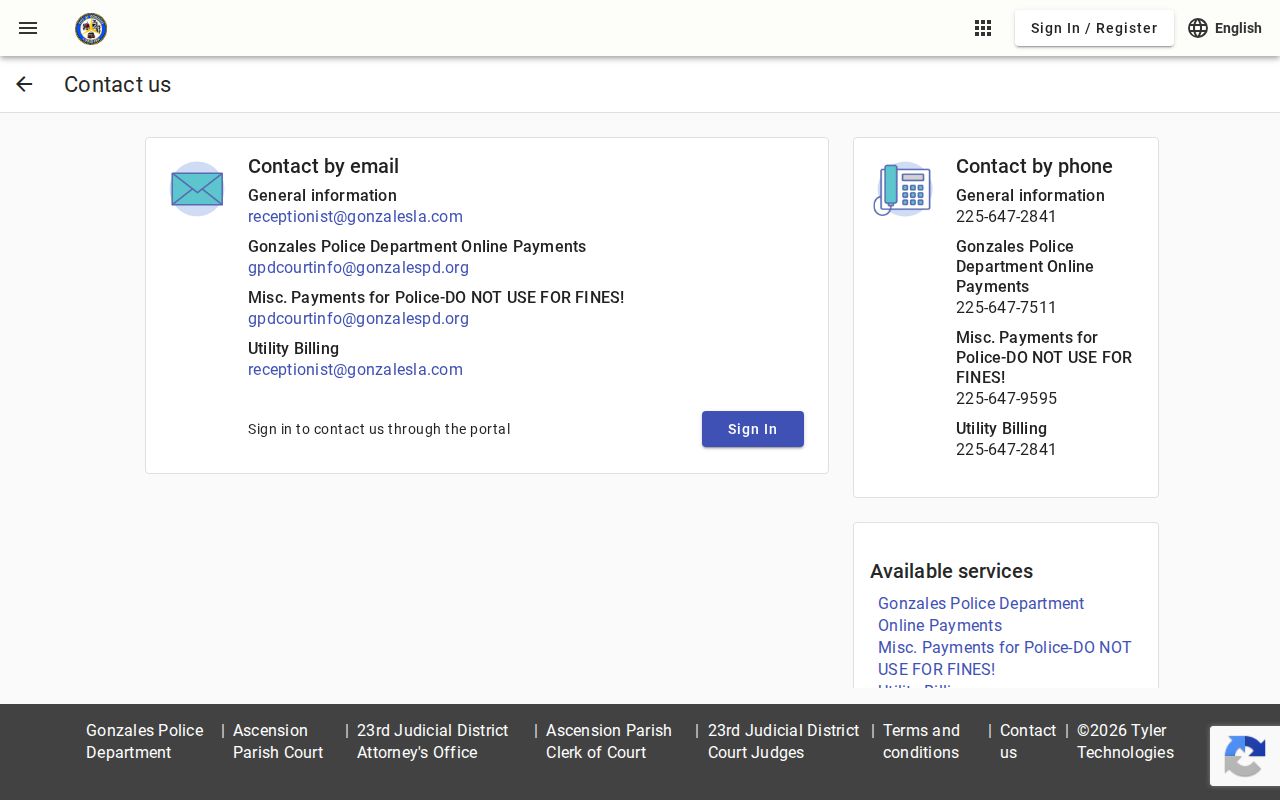Click the city seal logo

pyautogui.click(x=91, y=29)
